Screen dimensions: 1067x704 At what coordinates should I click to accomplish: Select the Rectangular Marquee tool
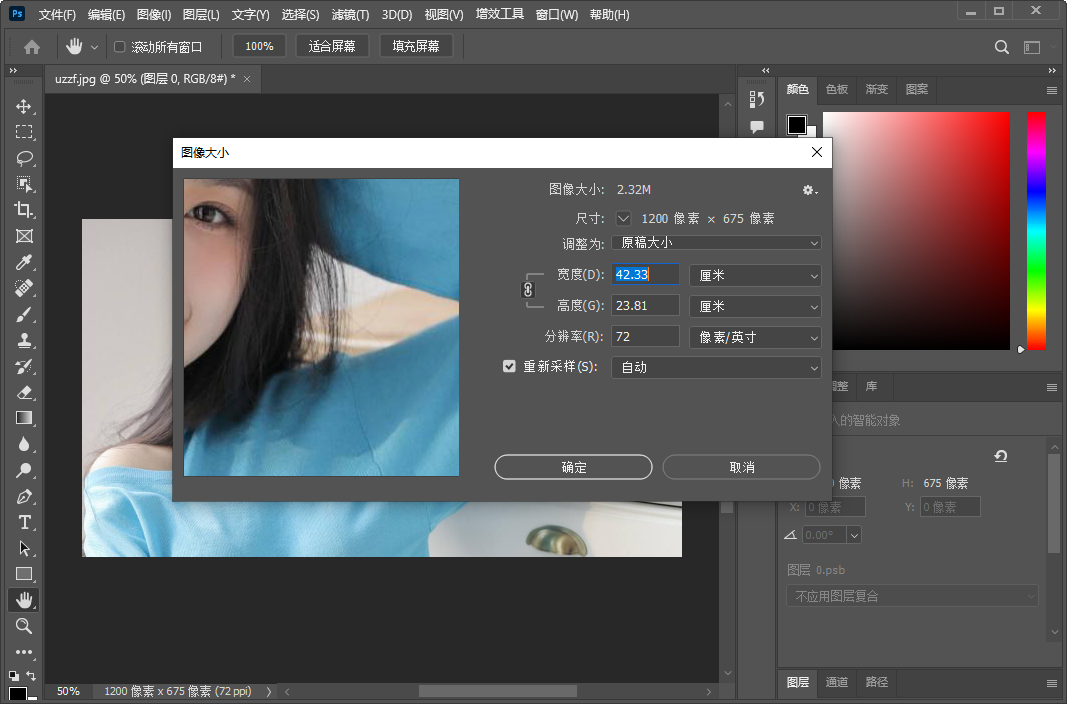tap(24, 133)
